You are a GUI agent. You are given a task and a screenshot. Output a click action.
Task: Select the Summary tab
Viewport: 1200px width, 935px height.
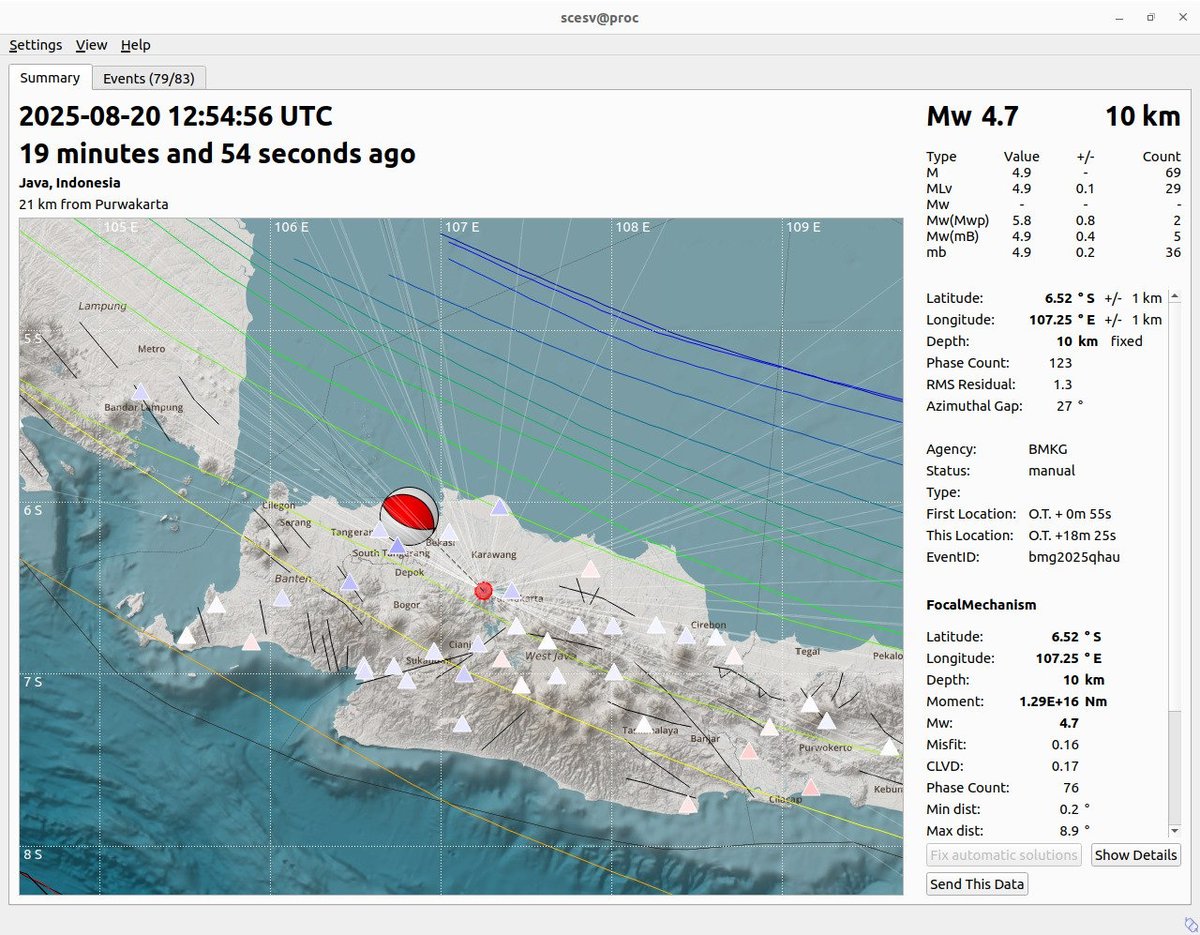click(50, 77)
